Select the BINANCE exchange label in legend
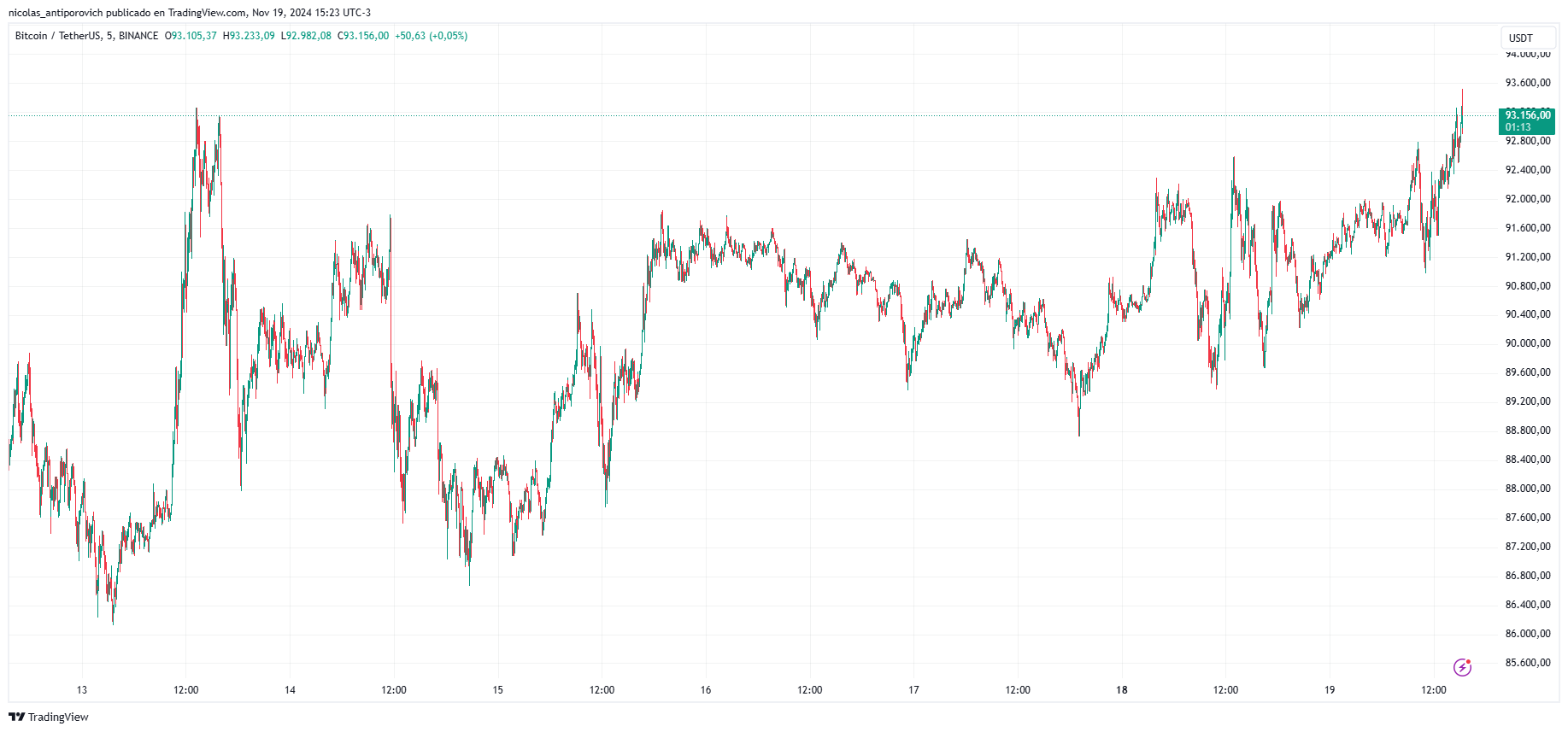The width and height of the screenshot is (1568, 732). click(x=138, y=36)
